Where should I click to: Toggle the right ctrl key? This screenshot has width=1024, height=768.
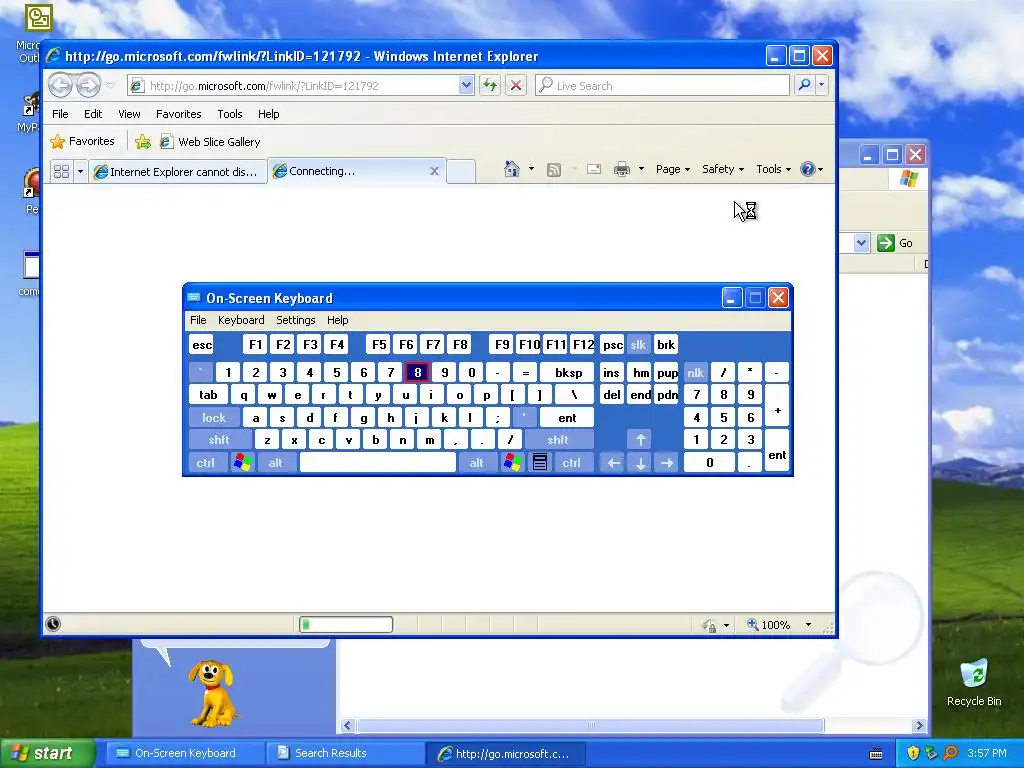point(571,462)
